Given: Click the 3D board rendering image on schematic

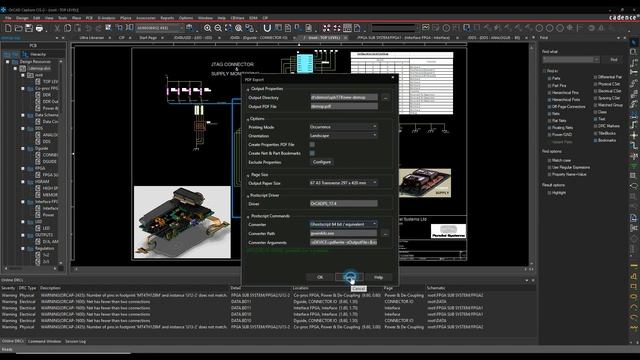Looking at the screenshot, I should coord(182,222).
